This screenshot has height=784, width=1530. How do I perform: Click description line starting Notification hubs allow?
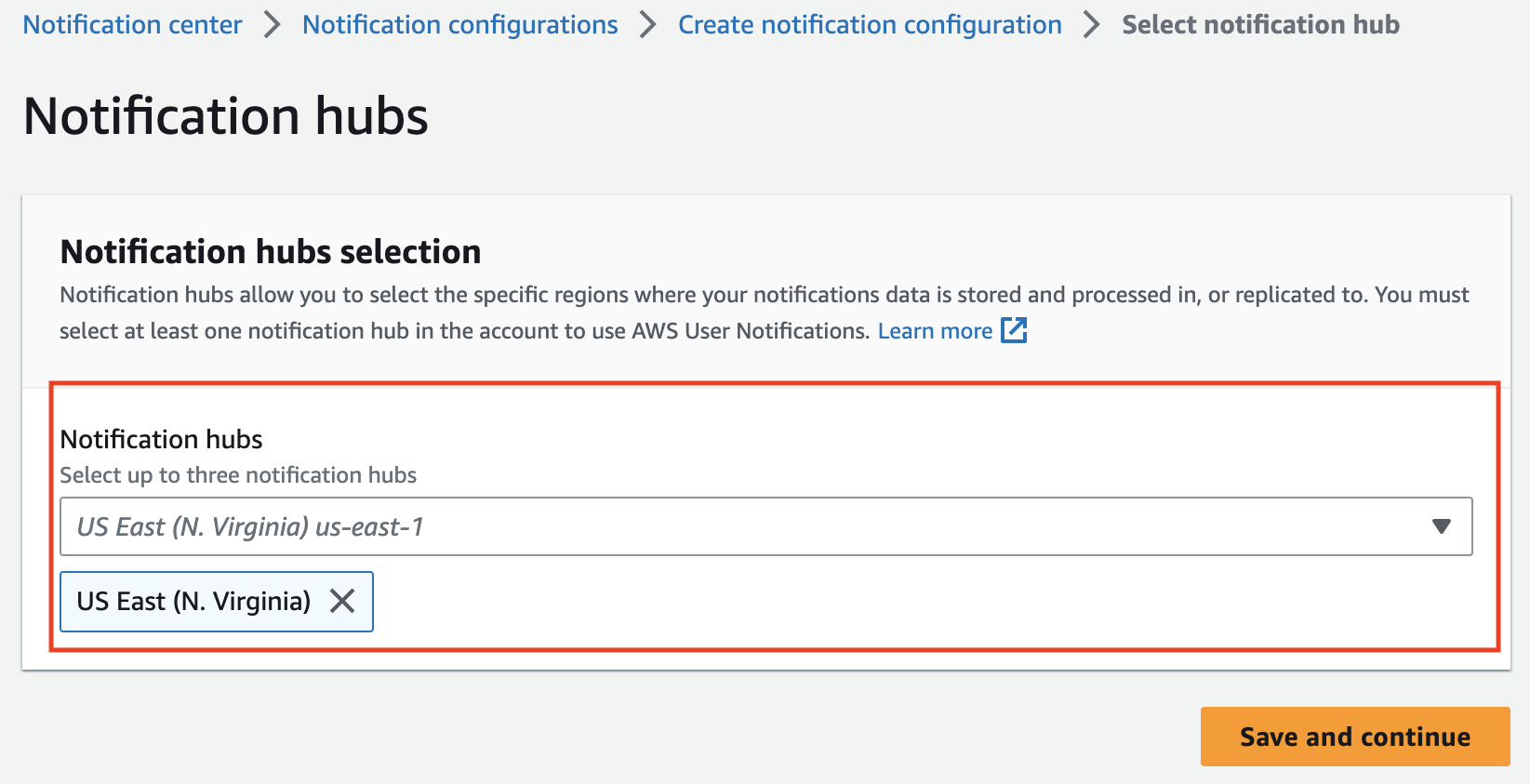tap(765, 295)
